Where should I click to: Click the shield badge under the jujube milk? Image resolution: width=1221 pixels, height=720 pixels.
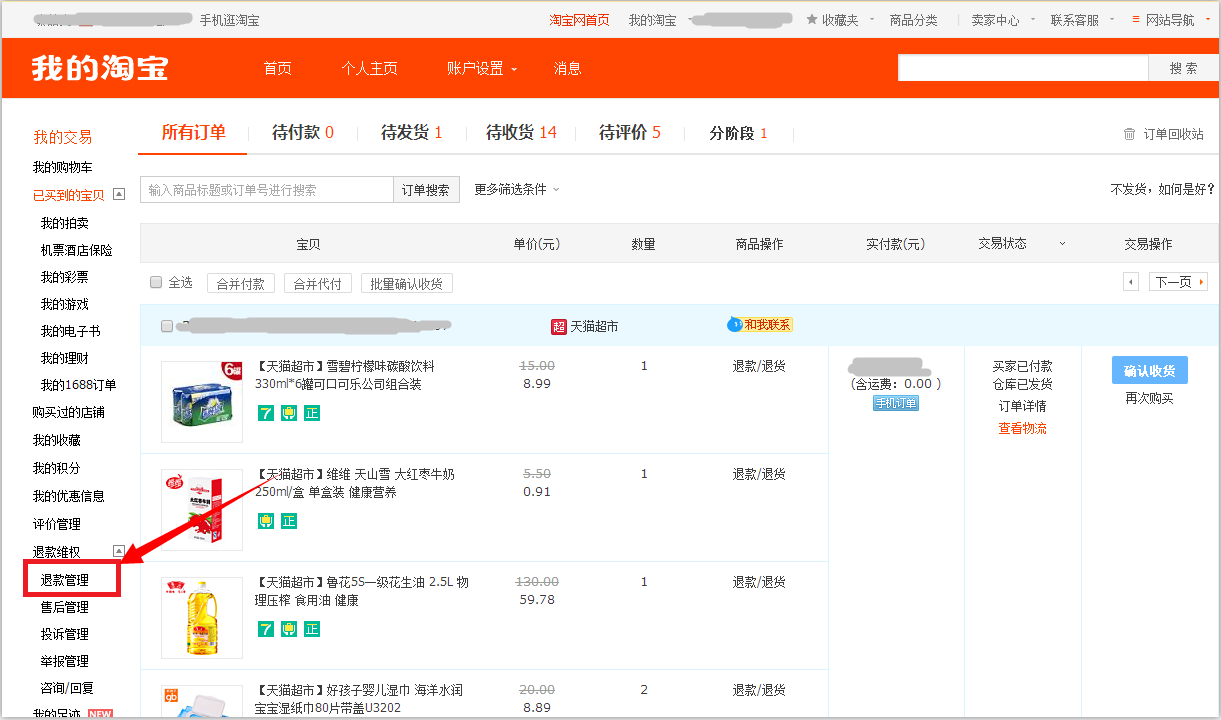pyautogui.click(x=266, y=521)
